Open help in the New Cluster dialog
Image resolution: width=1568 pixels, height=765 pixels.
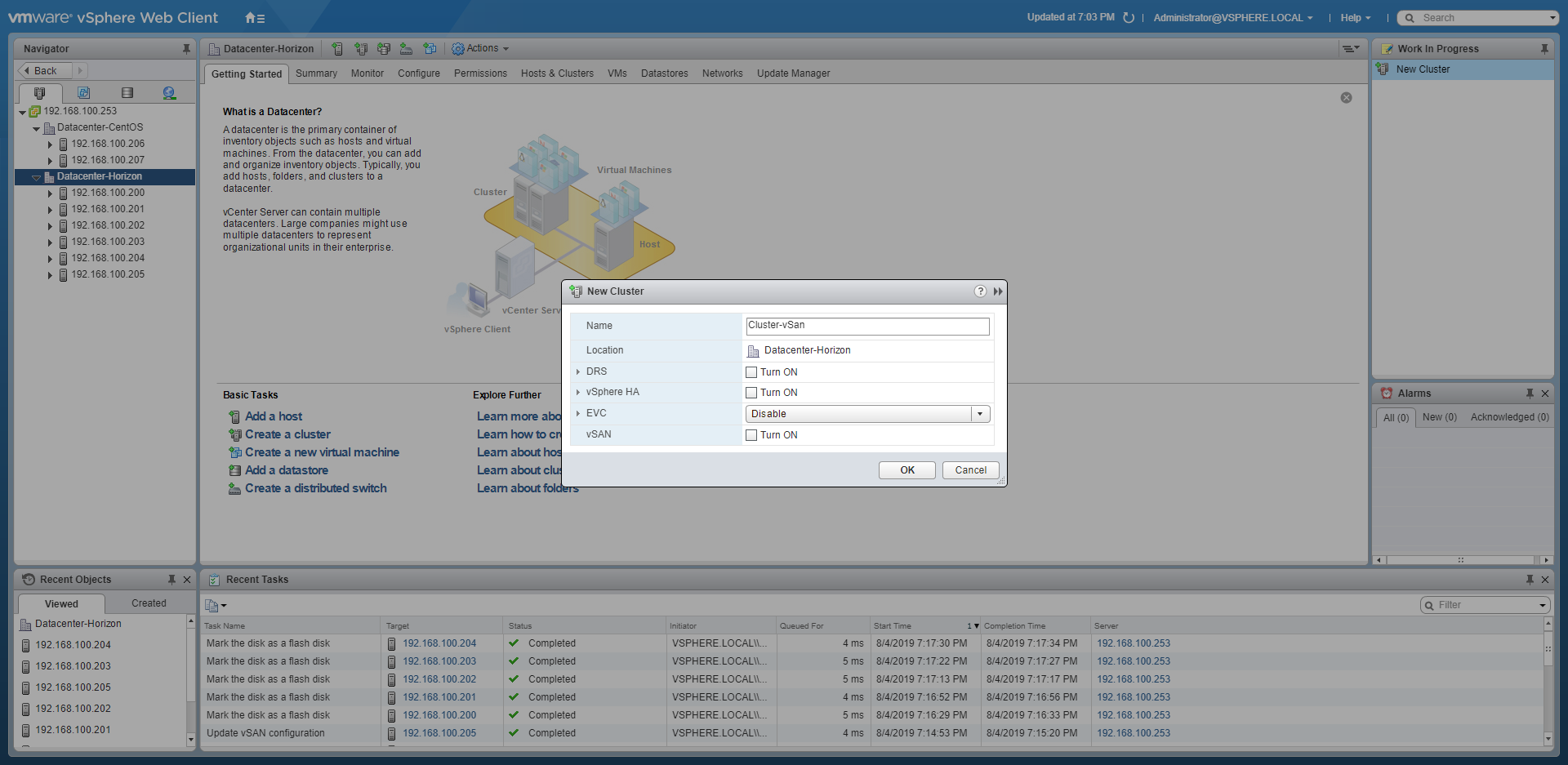(980, 291)
